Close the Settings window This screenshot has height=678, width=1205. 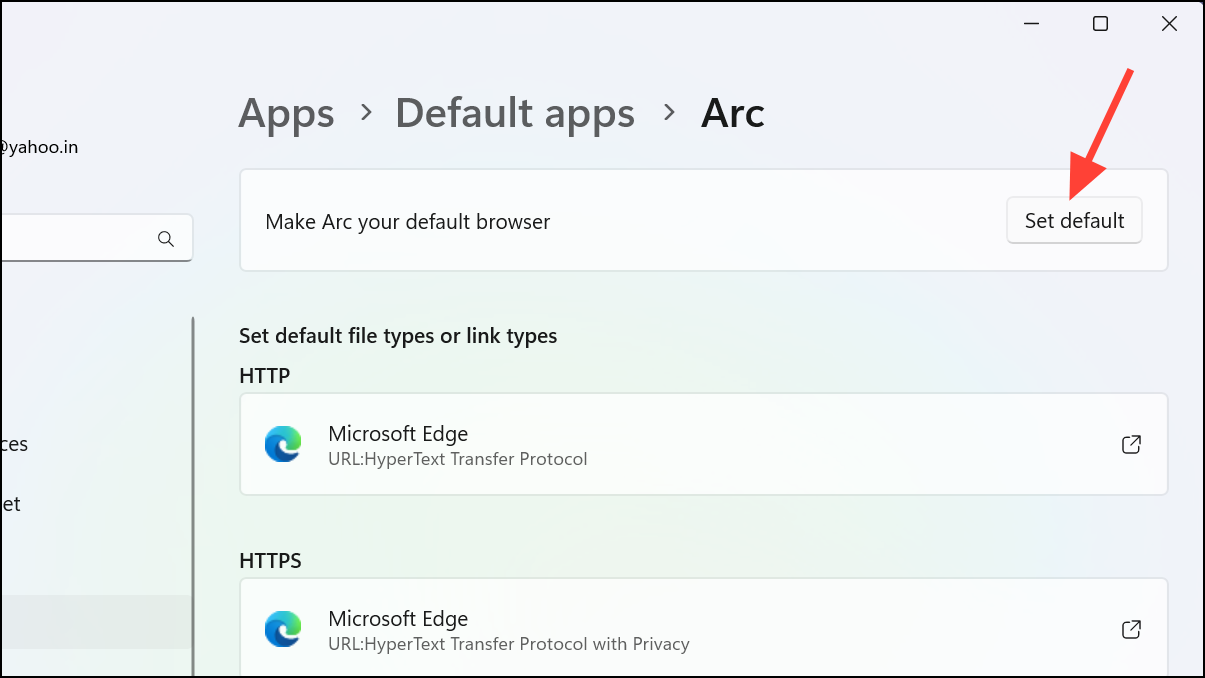pyautogui.click(x=1169, y=24)
